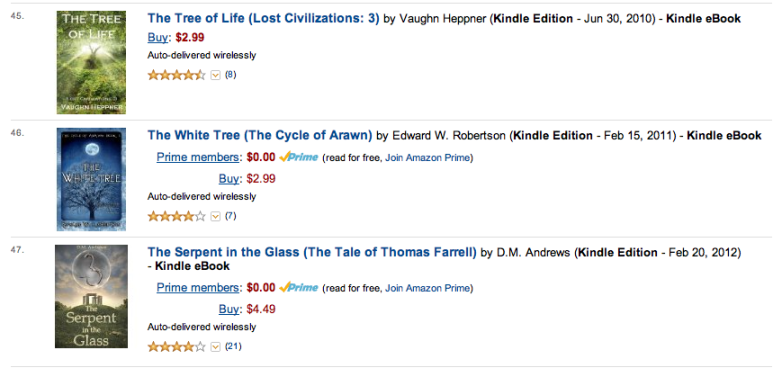Open The Tree of Life cover thumbnail
The height and width of the screenshot is (368, 782).
(91, 62)
